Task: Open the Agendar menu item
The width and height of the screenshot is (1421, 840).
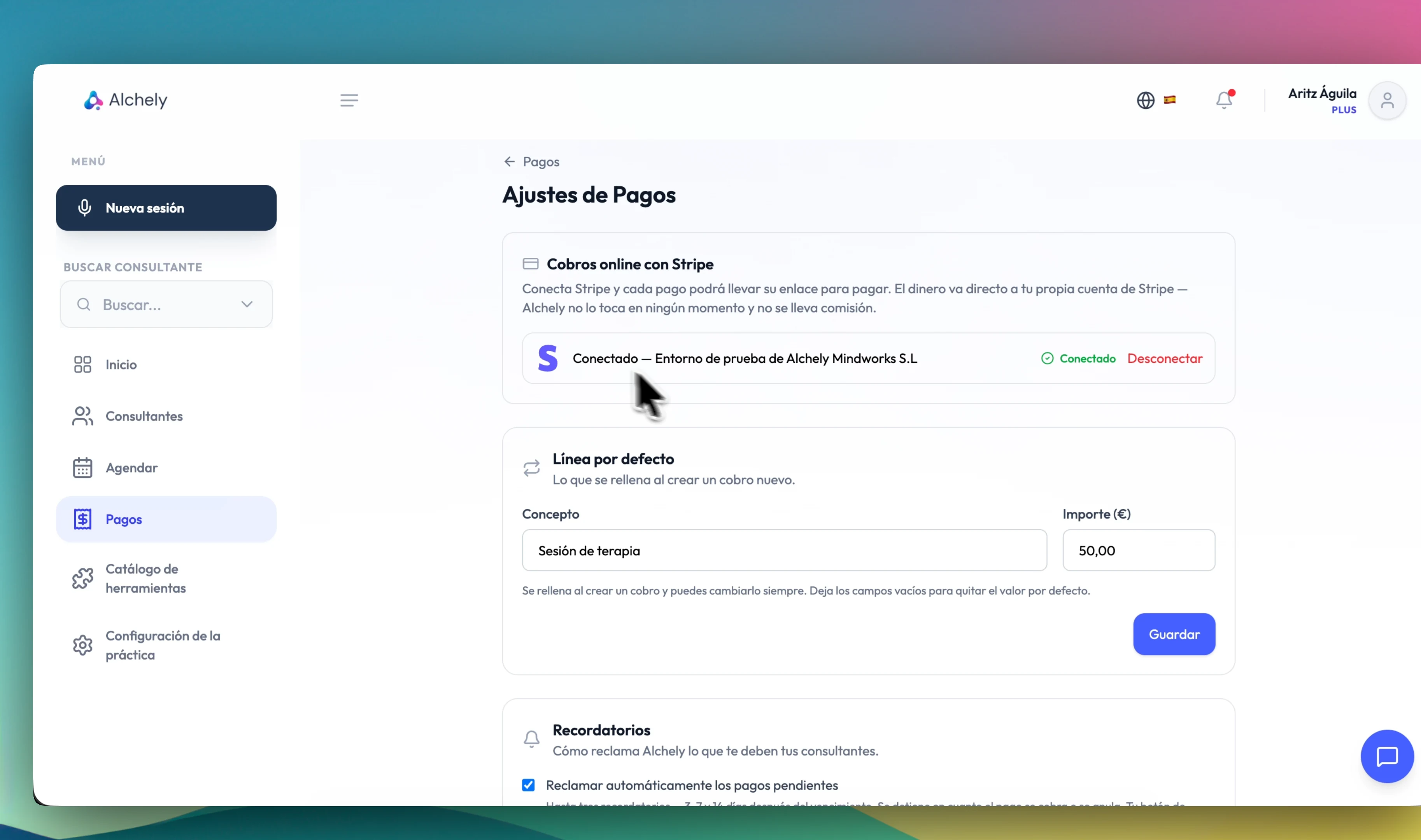Action: tap(166, 467)
